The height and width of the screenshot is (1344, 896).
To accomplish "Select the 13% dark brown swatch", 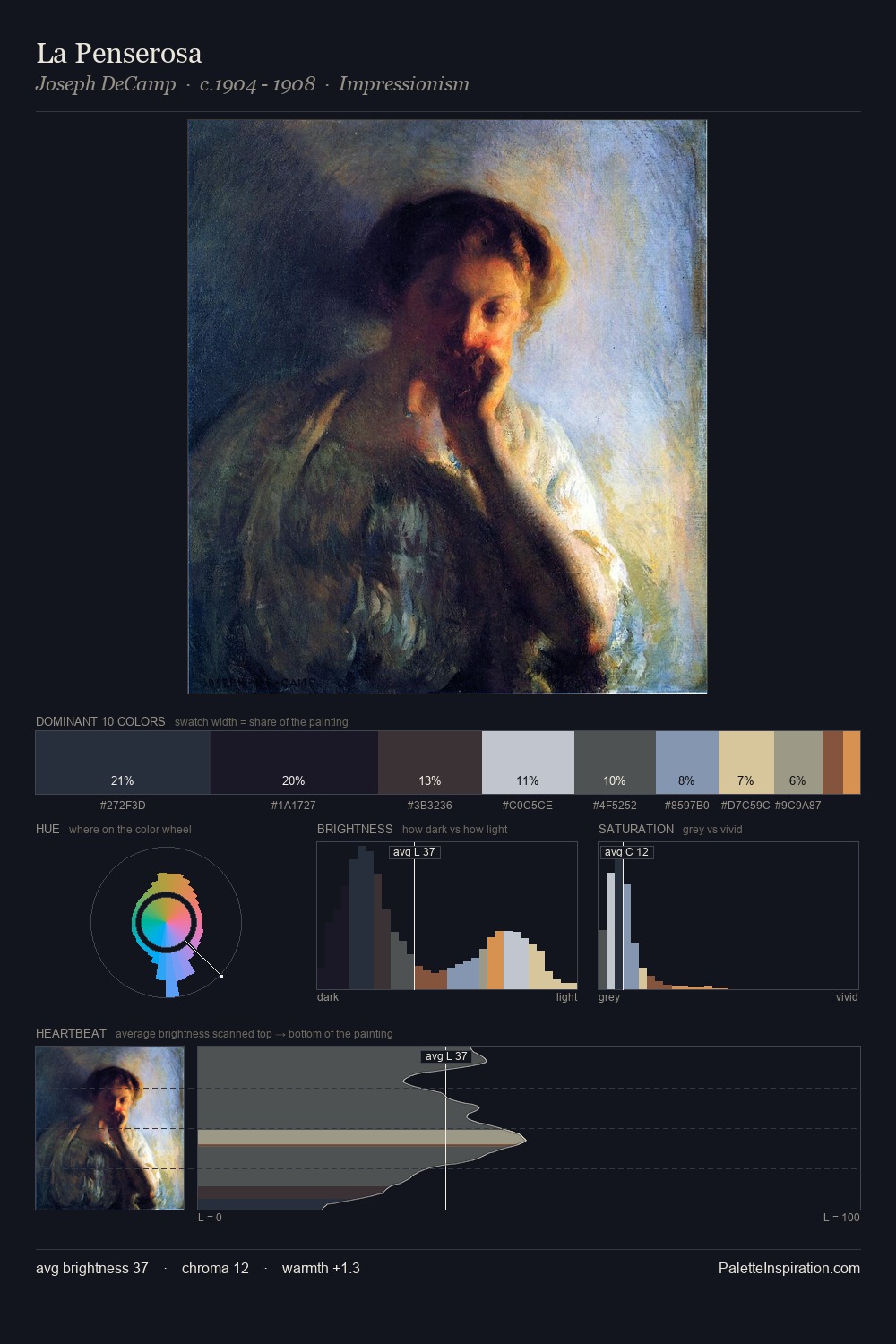I will click(x=430, y=762).
